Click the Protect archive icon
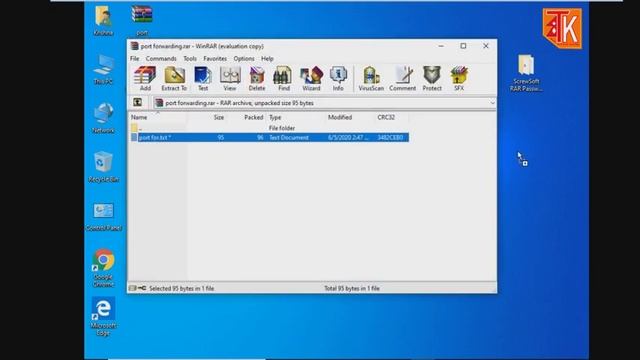This screenshot has width=640, height=360. click(x=432, y=78)
